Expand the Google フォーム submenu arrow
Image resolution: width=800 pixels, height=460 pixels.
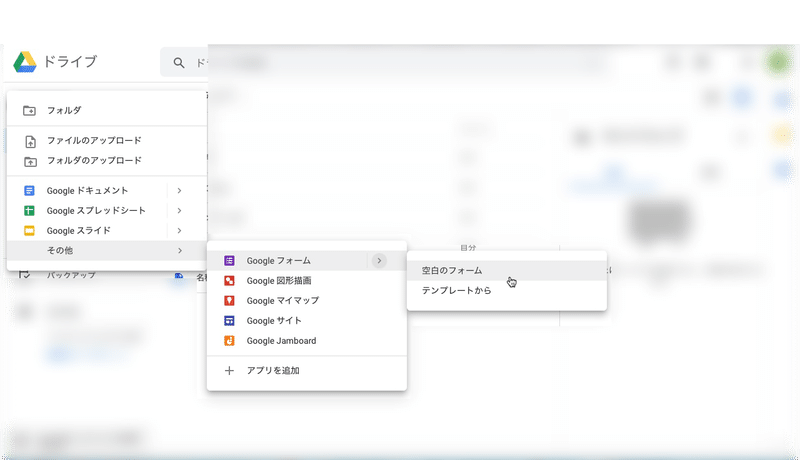[x=379, y=261]
